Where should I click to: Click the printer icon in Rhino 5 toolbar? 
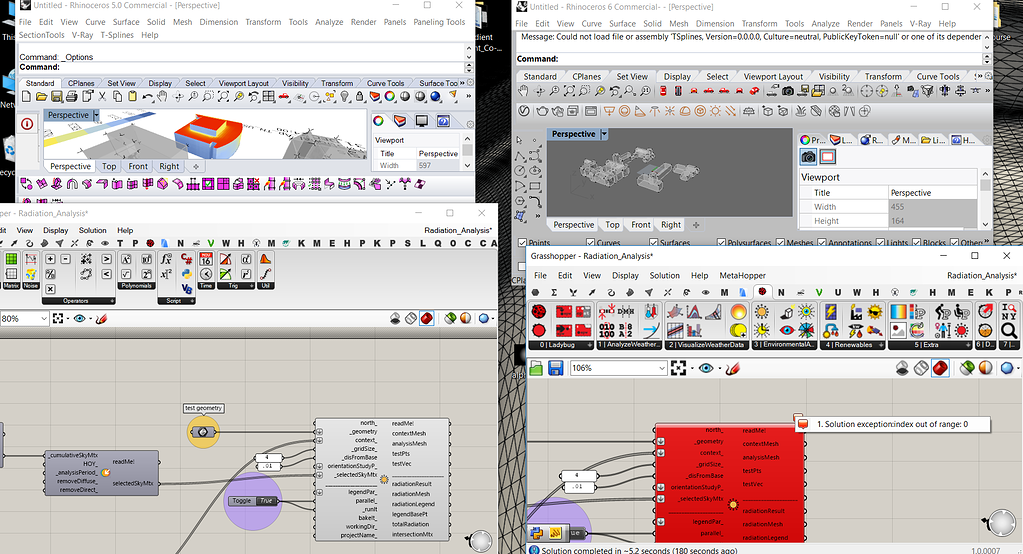click(71, 97)
